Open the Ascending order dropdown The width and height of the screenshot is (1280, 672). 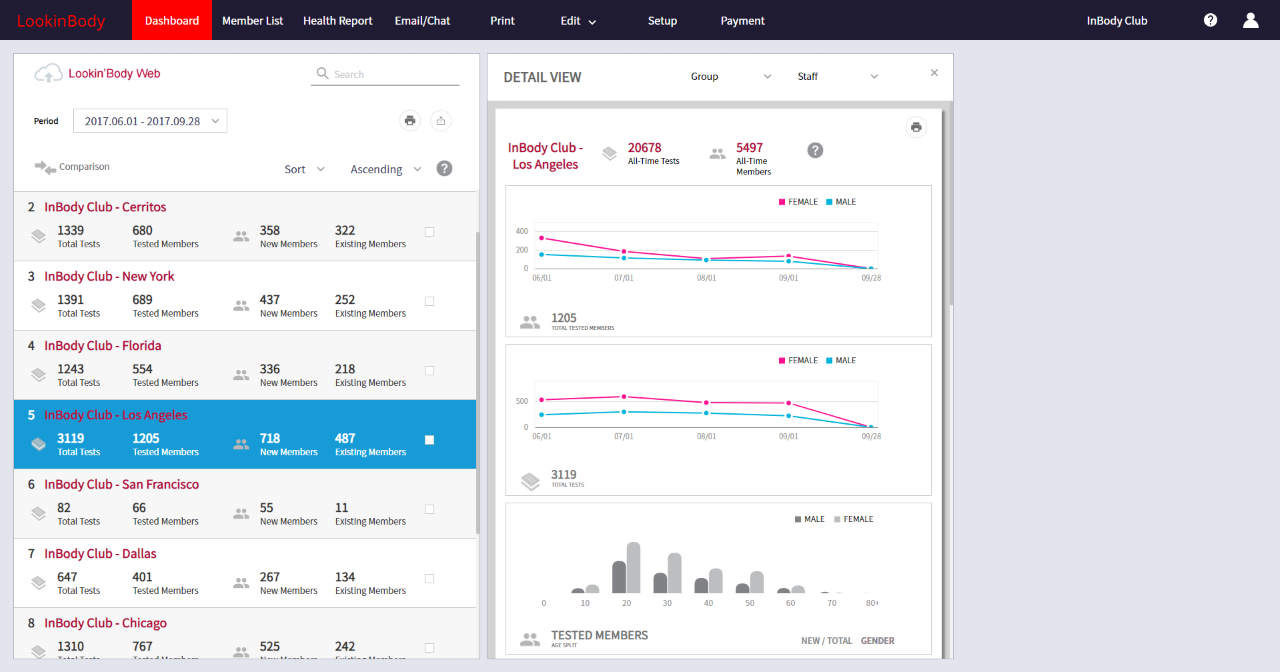(386, 169)
